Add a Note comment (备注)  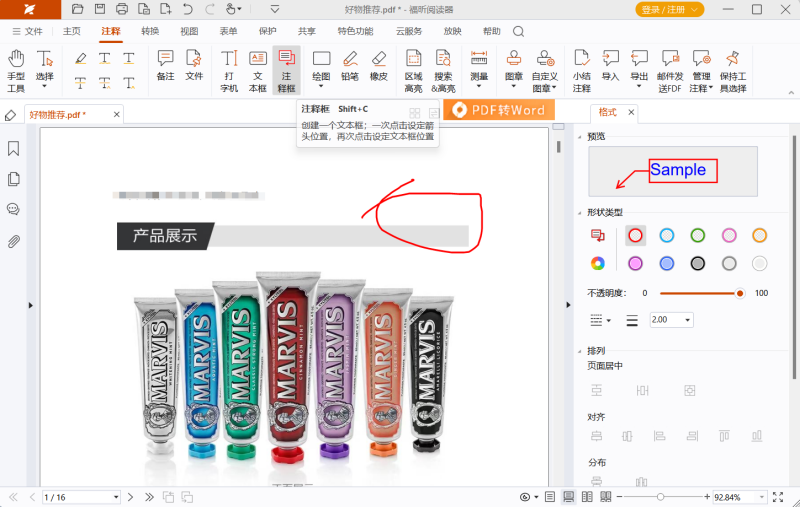pyautogui.click(x=165, y=65)
